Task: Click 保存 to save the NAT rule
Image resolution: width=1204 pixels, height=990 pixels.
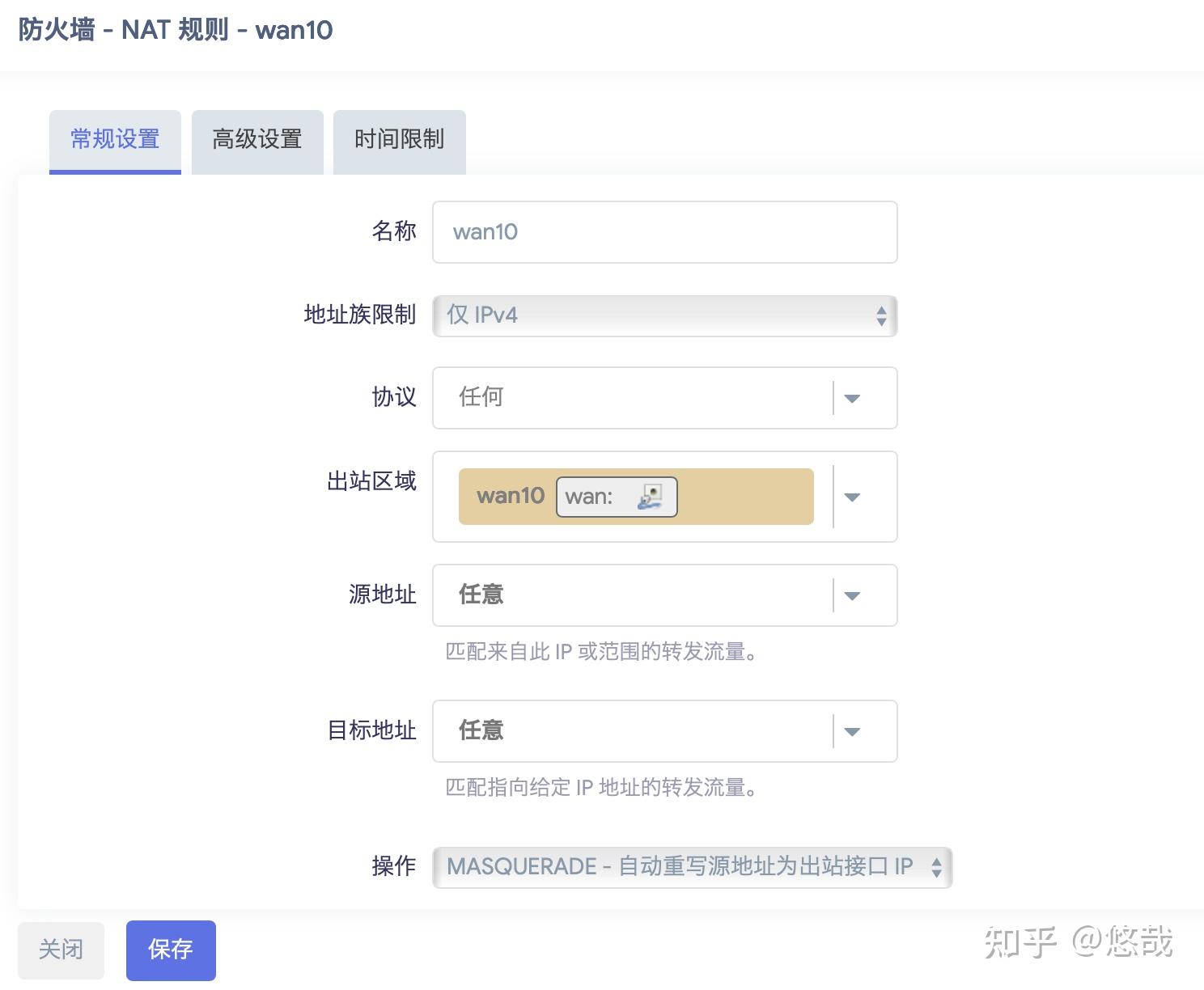Action: point(170,950)
